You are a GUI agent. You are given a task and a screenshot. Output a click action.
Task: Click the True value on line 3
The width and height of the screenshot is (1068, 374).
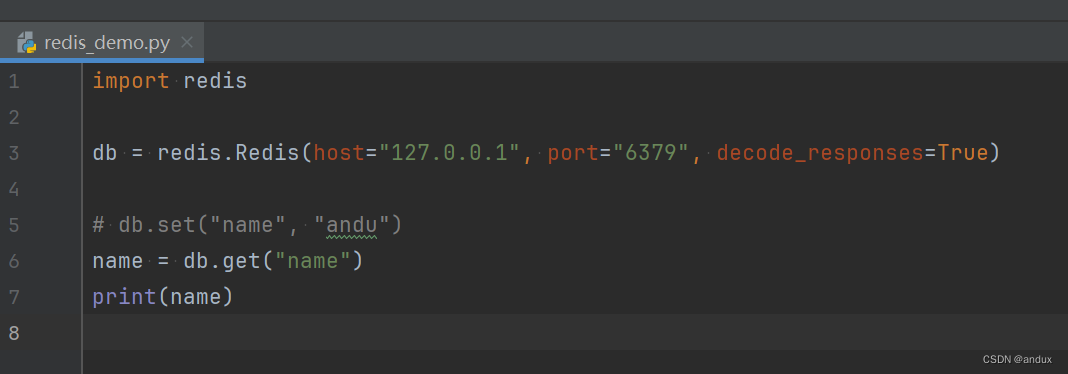coord(963,153)
